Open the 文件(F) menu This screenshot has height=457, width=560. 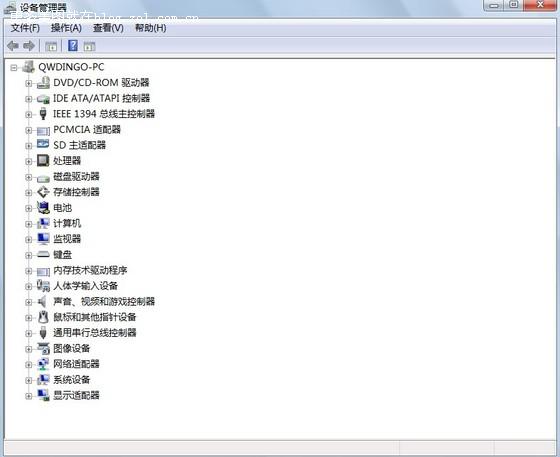(x=25, y=28)
